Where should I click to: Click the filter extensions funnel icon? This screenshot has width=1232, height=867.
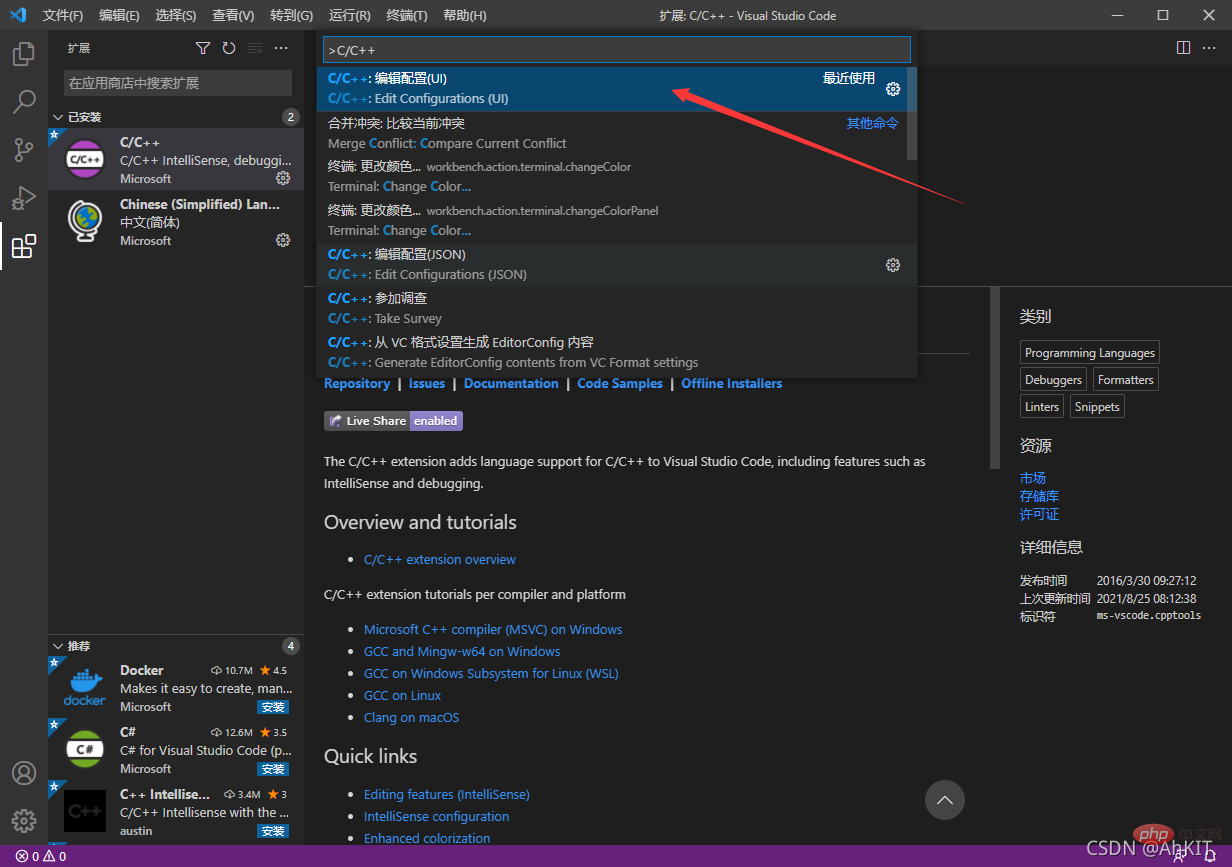point(203,48)
